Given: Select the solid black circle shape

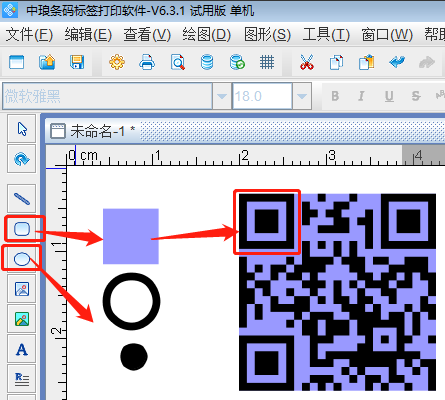Looking at the screenshot, I should click(x=134, y=357).
